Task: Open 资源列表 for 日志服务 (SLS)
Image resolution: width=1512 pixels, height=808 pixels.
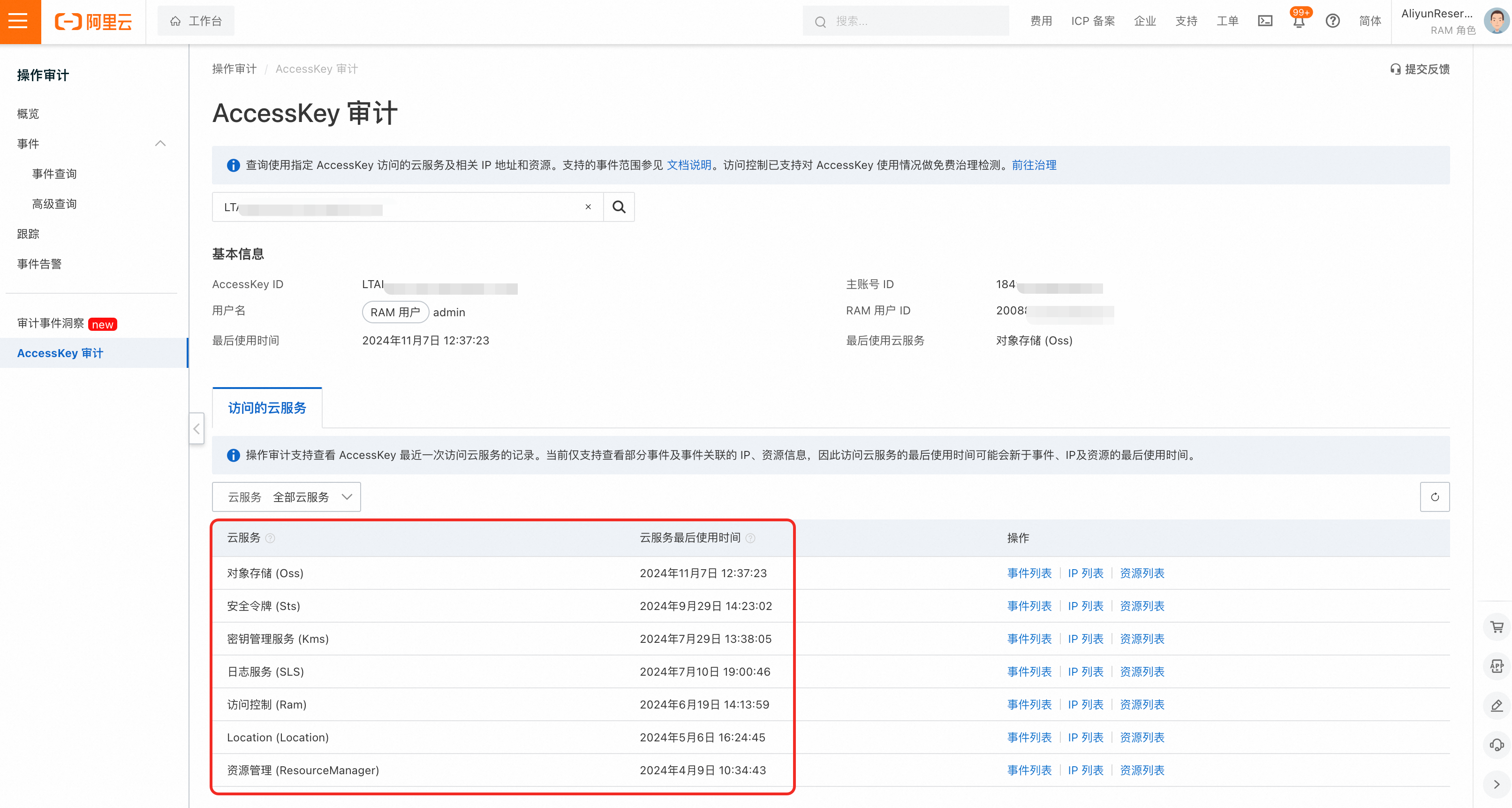Action: pos(1142,672)
